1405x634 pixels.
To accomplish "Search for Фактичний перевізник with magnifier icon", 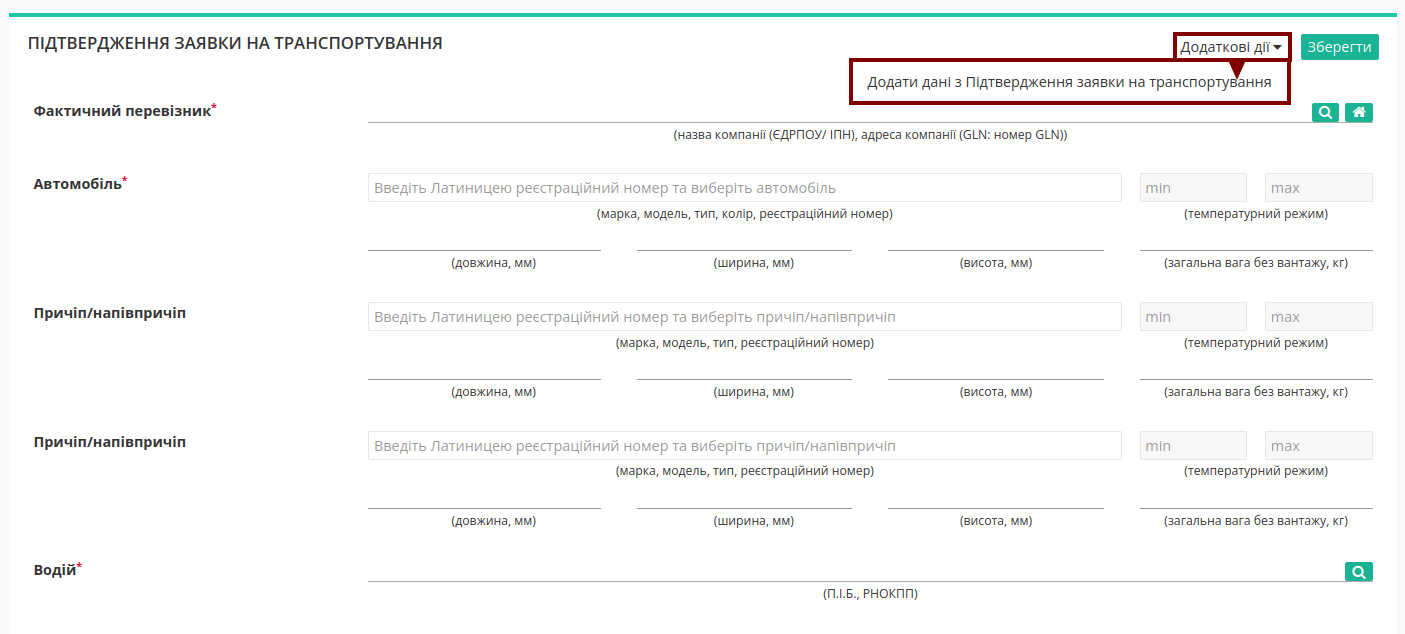I will pos(1325,113).
